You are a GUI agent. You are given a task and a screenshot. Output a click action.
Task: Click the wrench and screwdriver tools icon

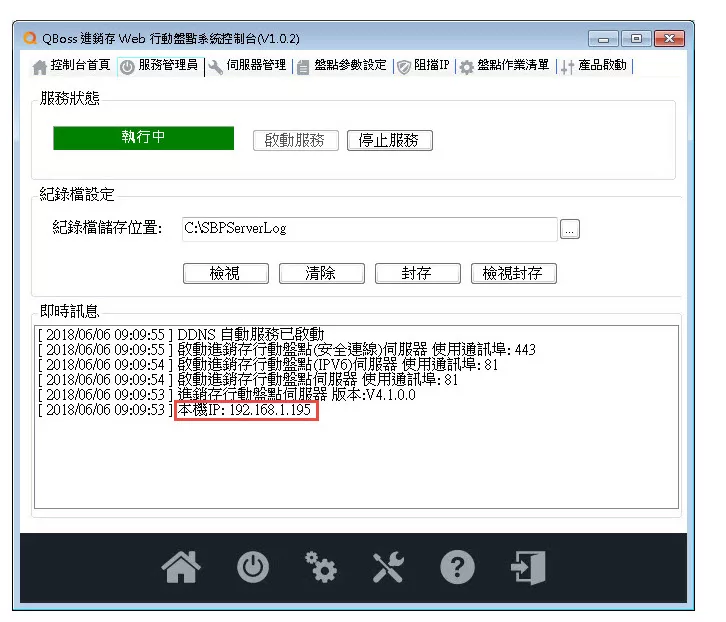pyautogui.click(x=388, y=568)
